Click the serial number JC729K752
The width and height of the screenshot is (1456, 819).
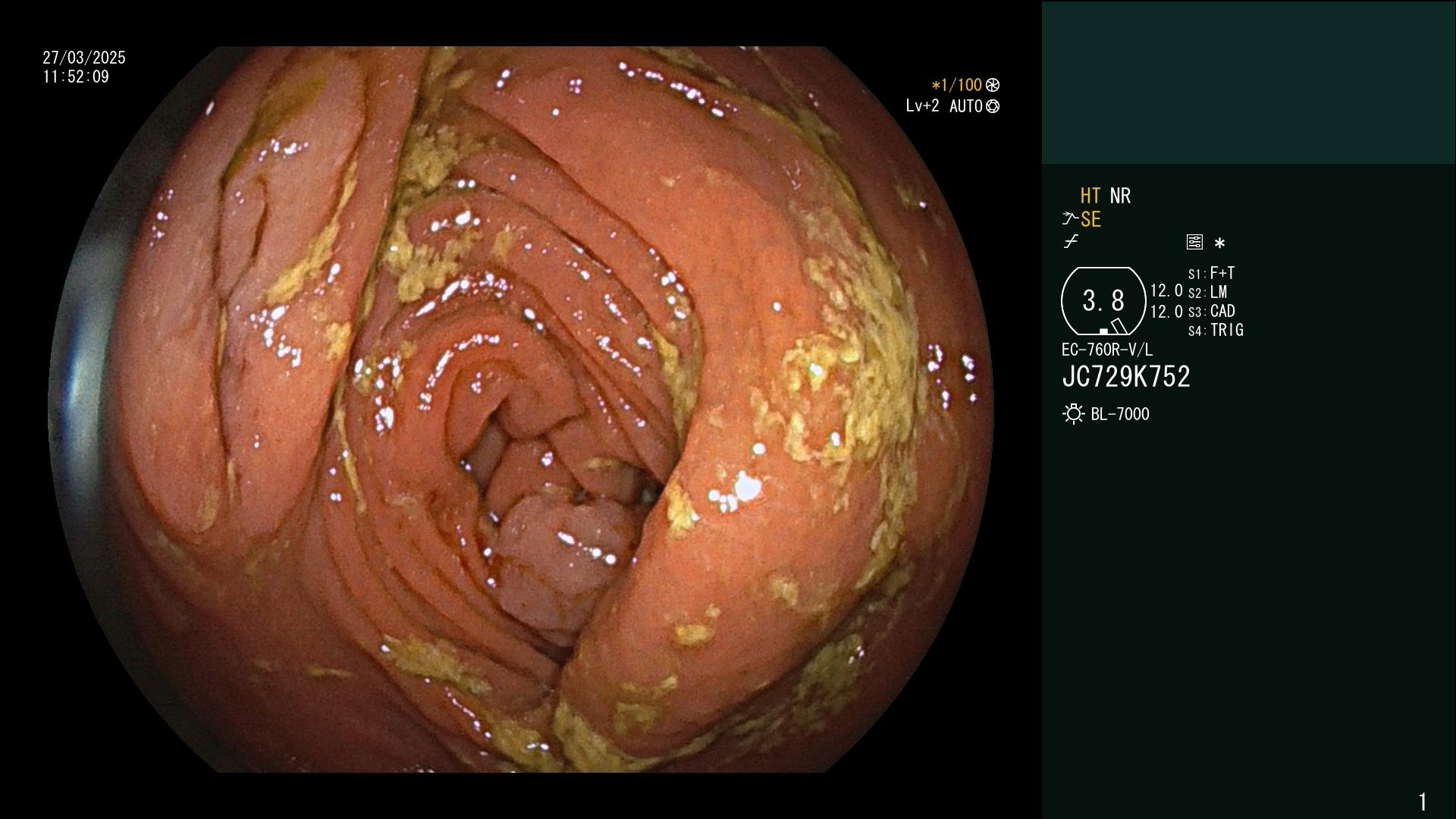[1126, 377]
